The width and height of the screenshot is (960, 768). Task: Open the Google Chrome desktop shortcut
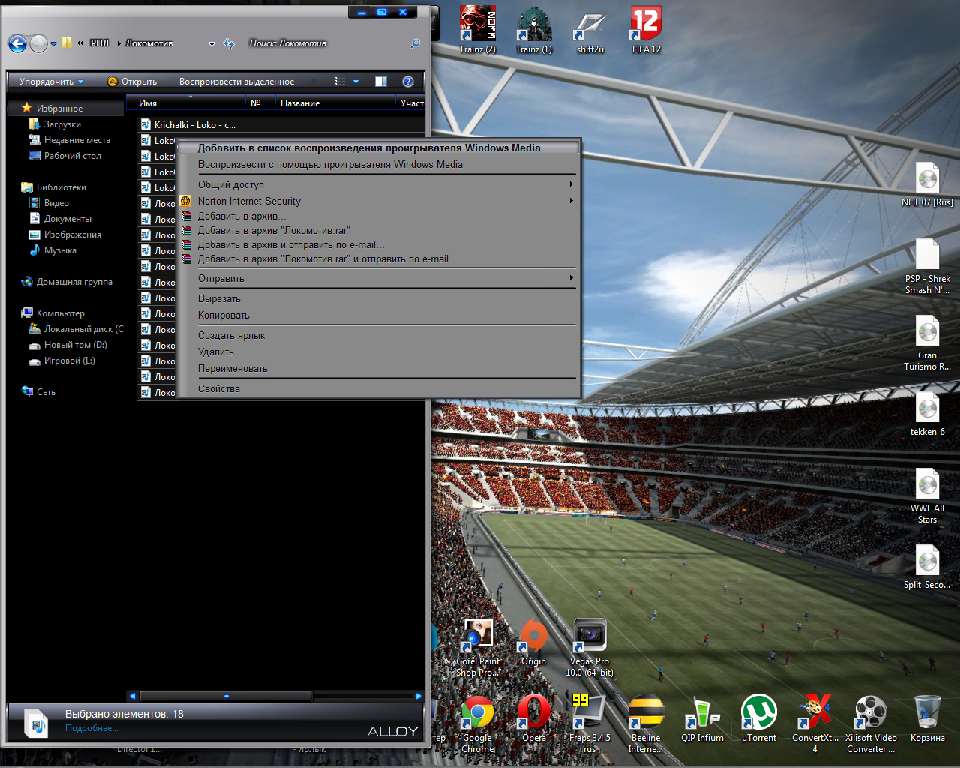[478, 714]
